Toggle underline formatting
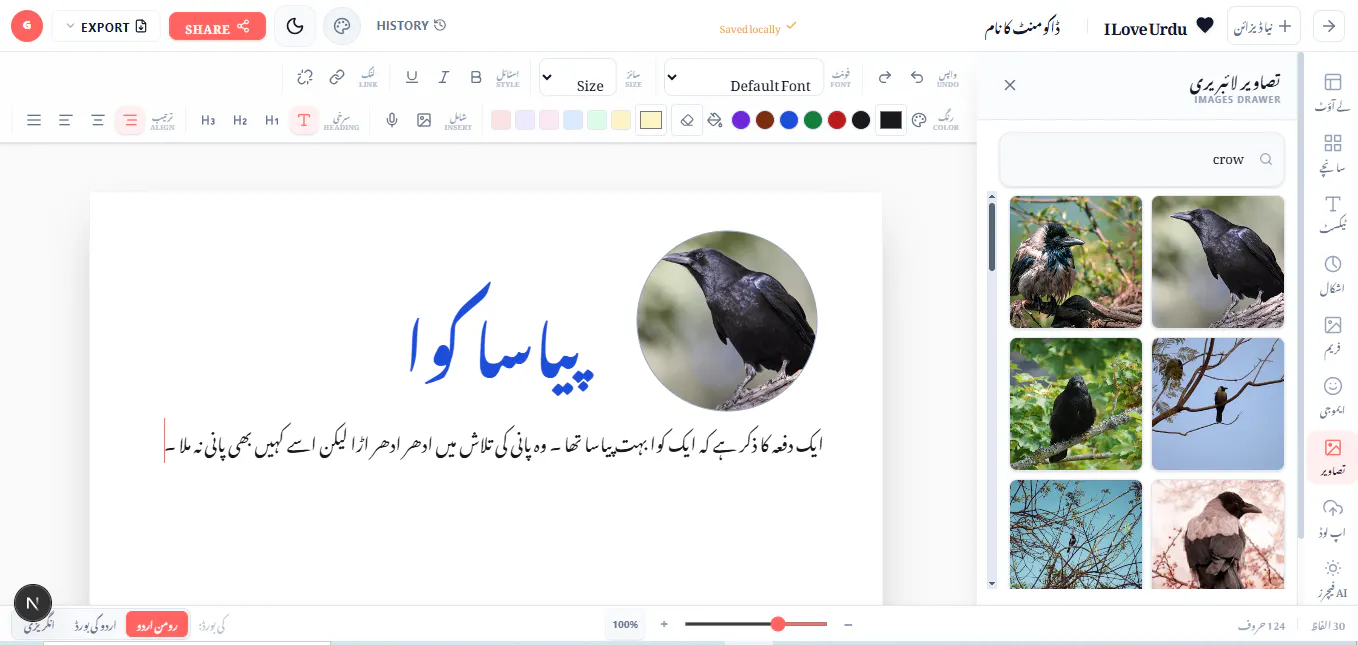Image resolution: width=1358 pixels, height=645 pixels. (x=412, y=77)
